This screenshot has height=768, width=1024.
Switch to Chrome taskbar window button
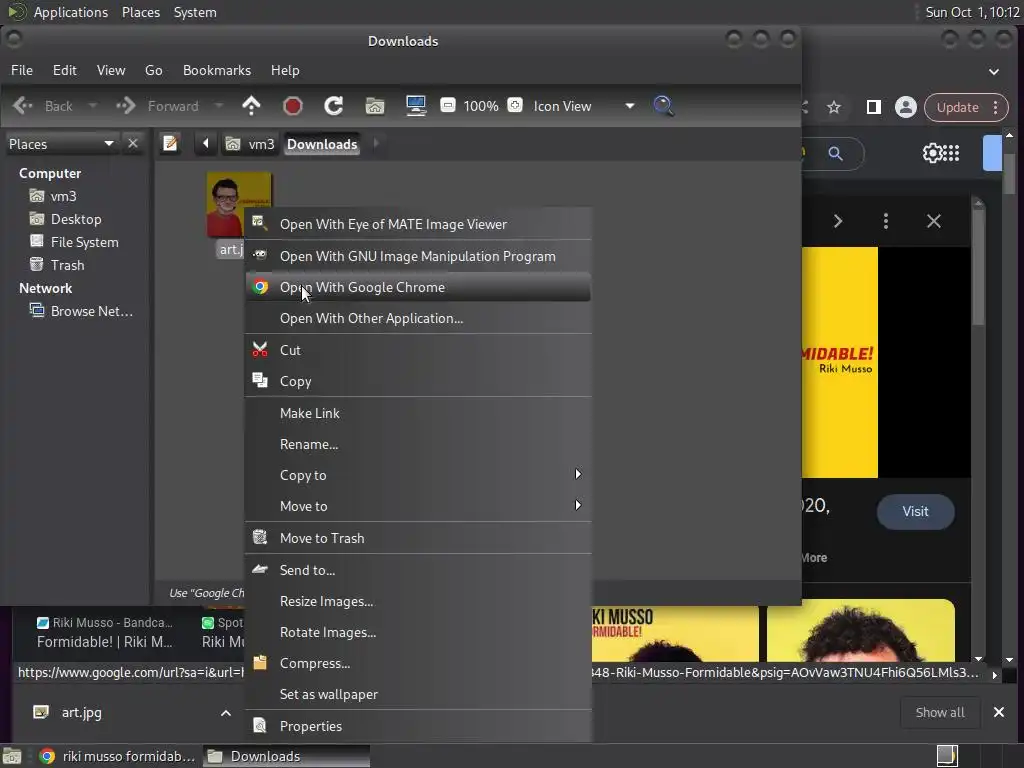pos(119,756)
